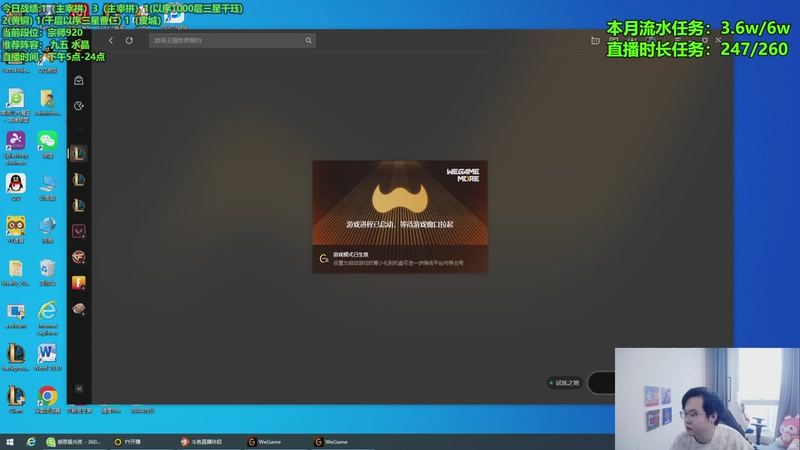The image size is (800, 450).
Task: Open Valorant from the WeGame sidebar
Action: (79, 231)
